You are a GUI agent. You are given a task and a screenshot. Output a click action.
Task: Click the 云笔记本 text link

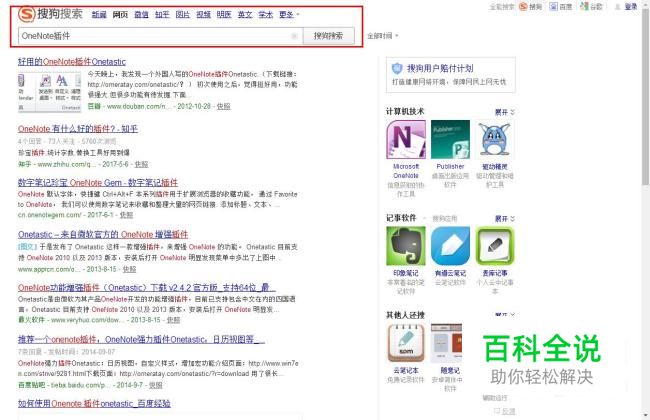[406, 370]
